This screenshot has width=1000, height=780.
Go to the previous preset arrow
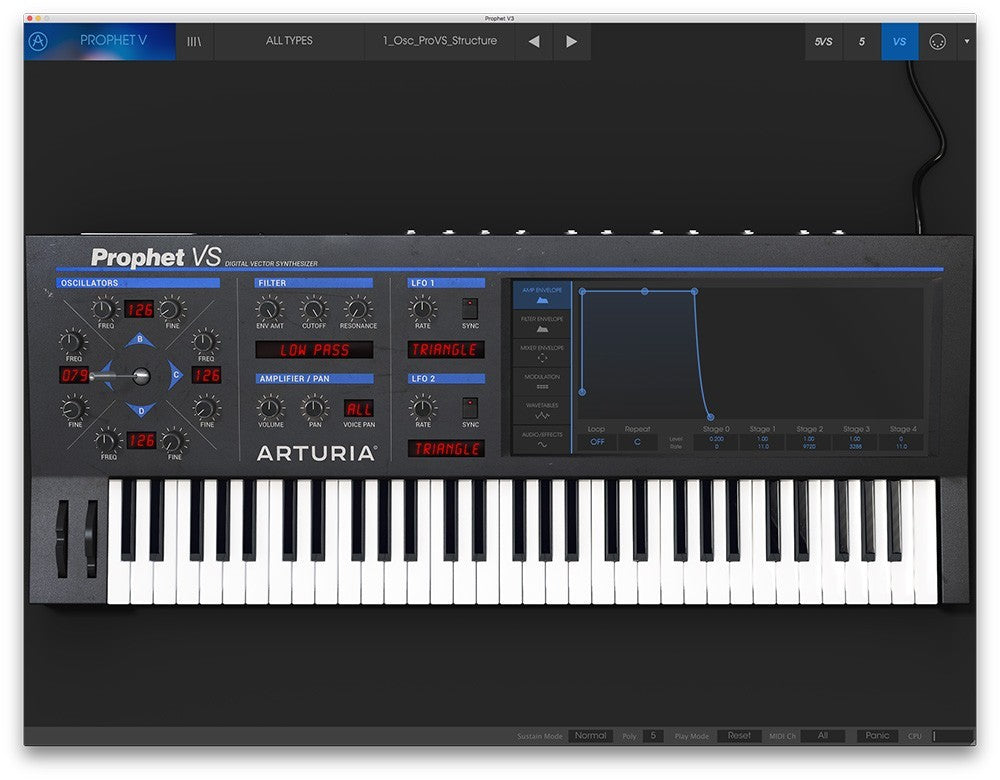tap(534, 41)
